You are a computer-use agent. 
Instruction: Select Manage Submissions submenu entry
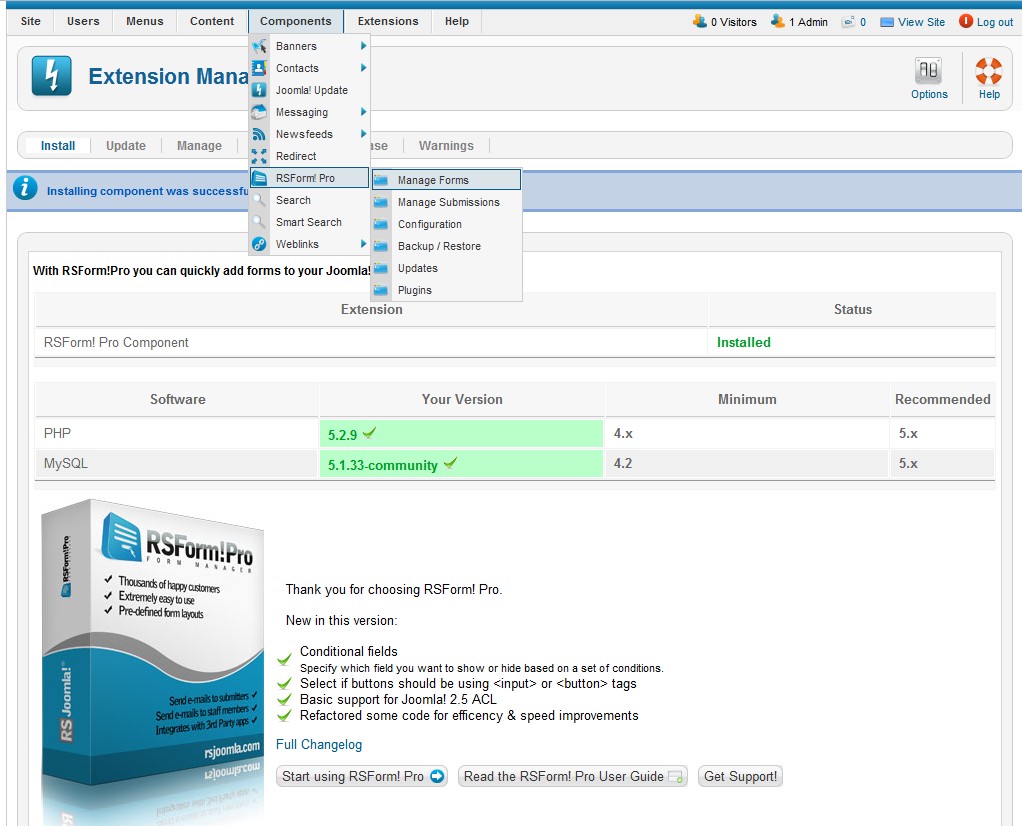point(446,202)
